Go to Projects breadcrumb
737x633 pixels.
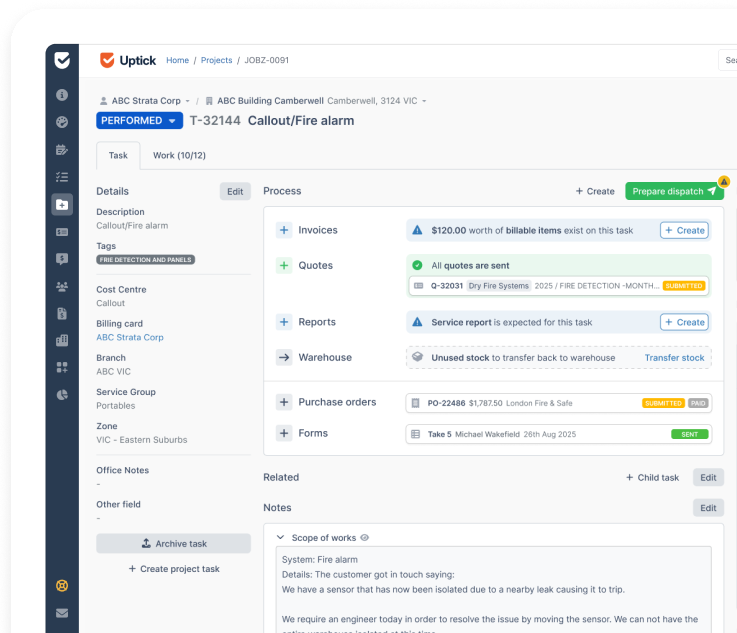pos(216,60)
